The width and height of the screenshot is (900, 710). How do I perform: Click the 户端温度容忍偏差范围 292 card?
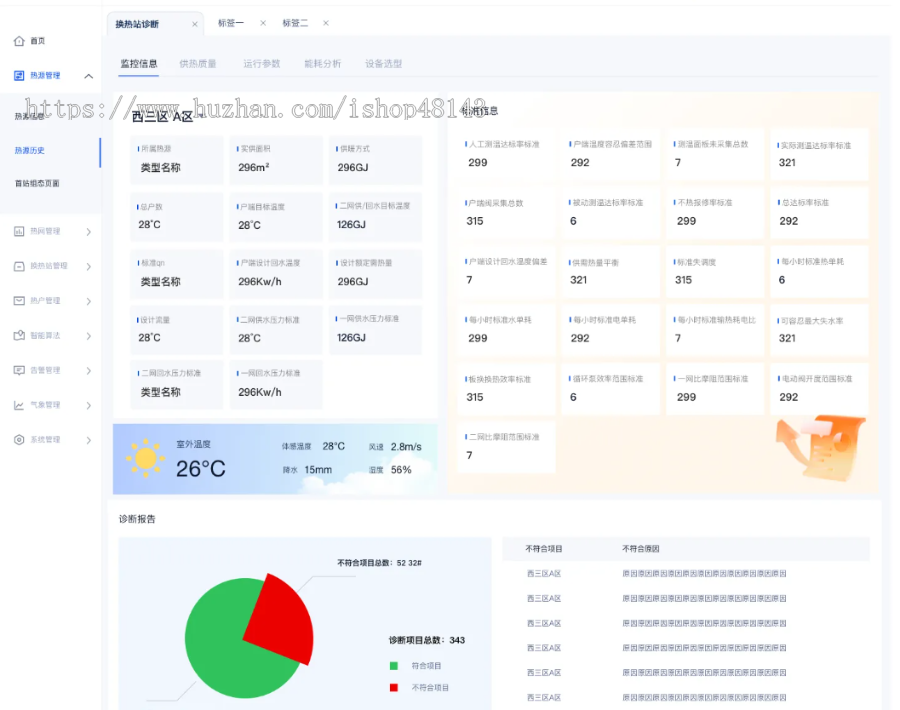[611, 154]
